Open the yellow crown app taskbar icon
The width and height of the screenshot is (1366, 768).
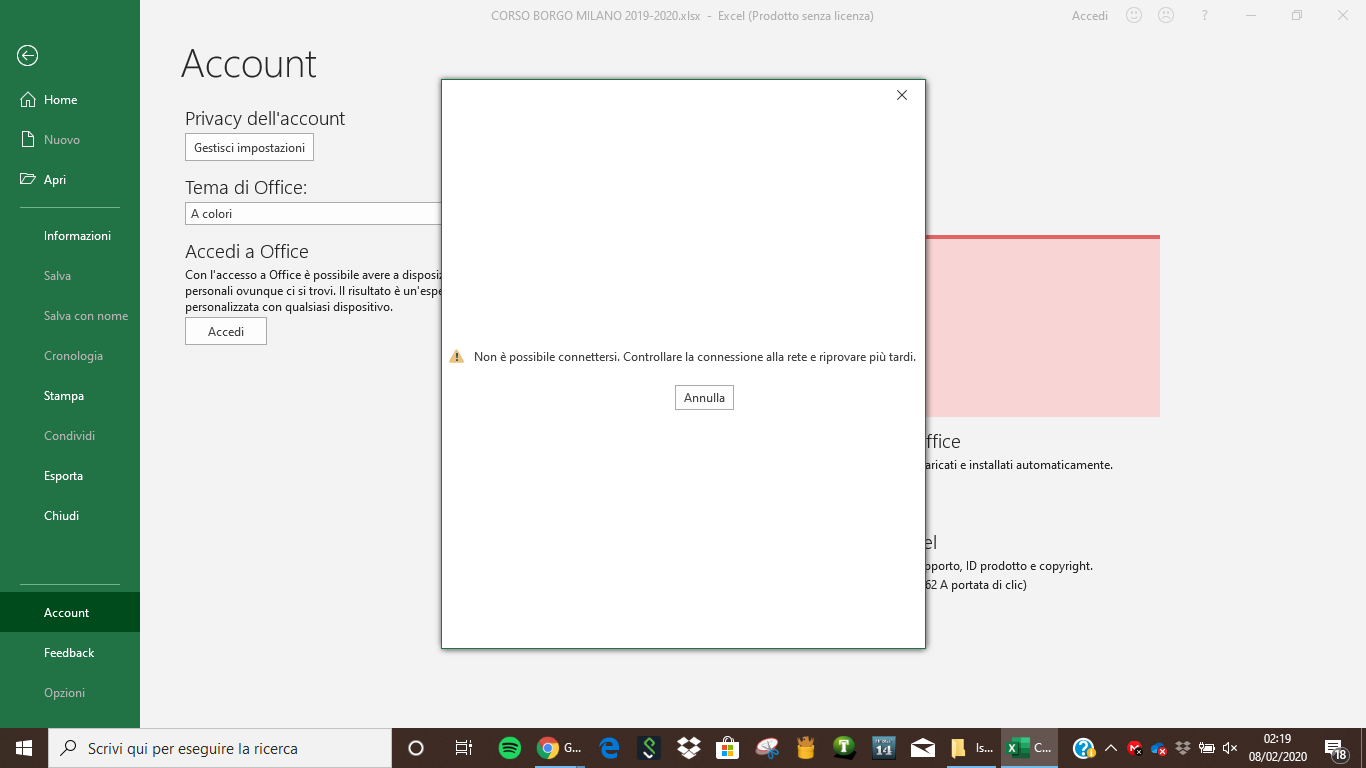(x=806, y=748)
